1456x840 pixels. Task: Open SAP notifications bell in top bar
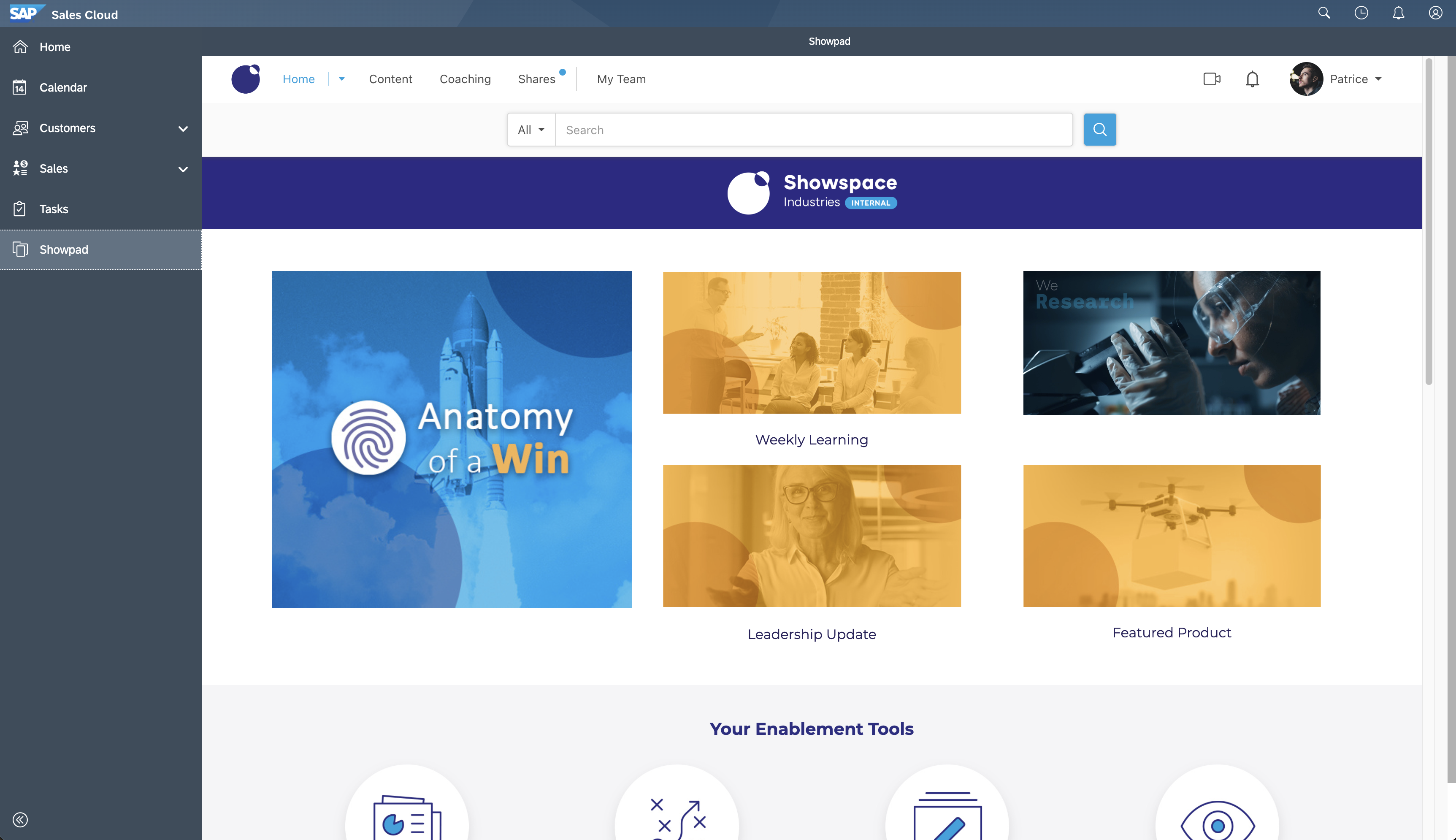point(1398,13)
